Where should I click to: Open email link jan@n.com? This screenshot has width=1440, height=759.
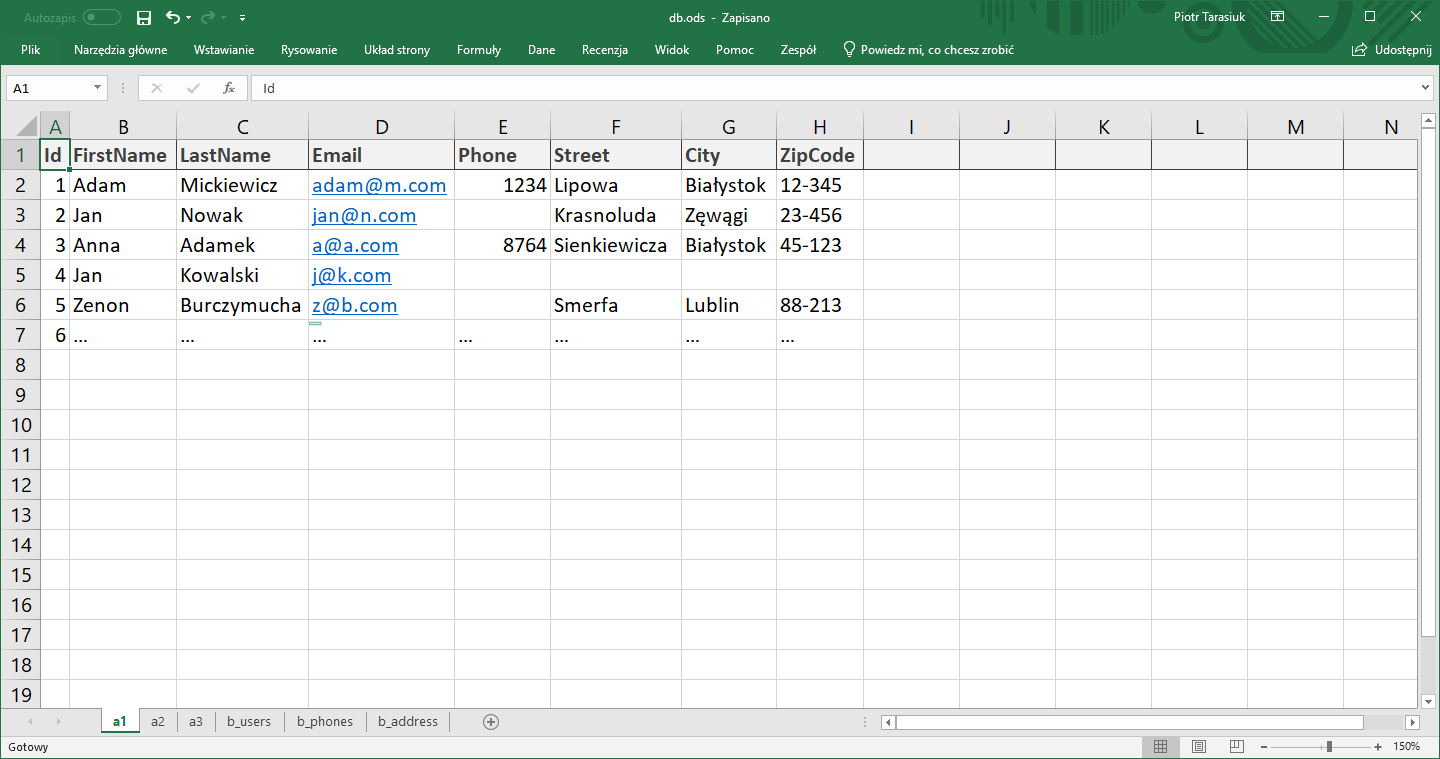[364, 215]
